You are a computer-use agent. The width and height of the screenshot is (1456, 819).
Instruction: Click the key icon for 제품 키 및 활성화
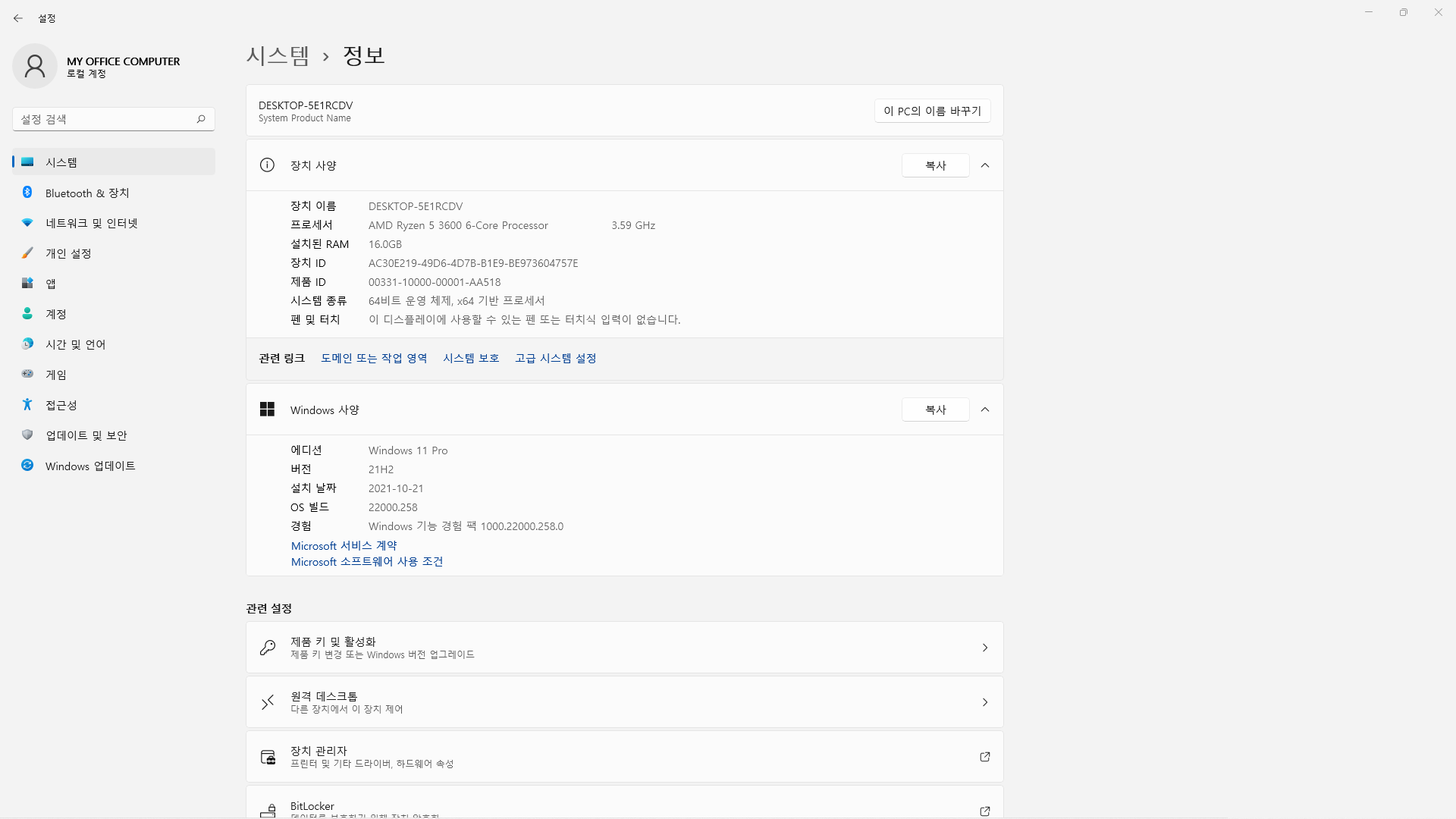(268, 648)
